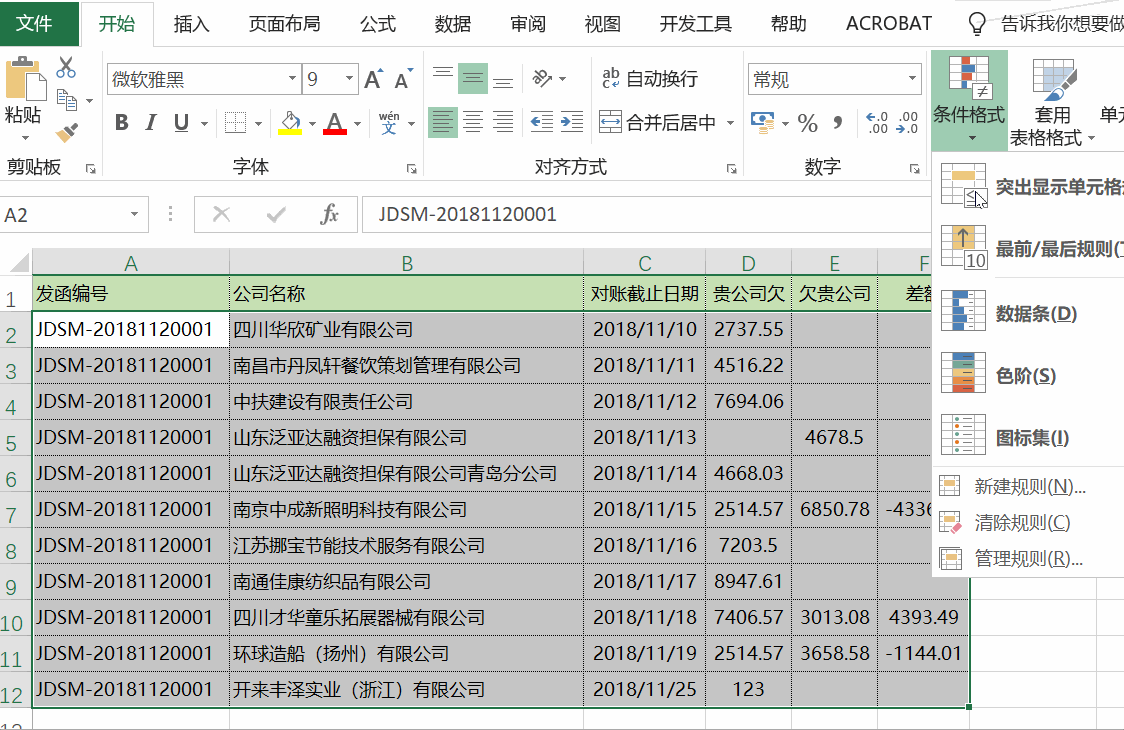Screen dimensions: 1124x730
Task: Click decrease indent icon
Action: (x=541, y=122)
